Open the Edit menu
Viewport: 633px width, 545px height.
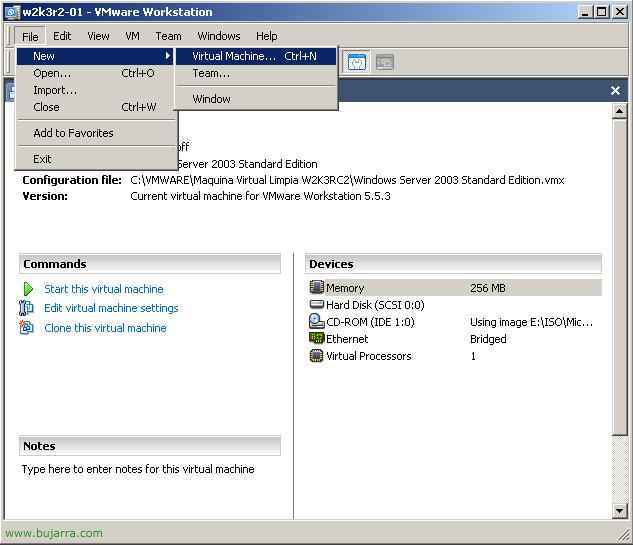(62, 36)
